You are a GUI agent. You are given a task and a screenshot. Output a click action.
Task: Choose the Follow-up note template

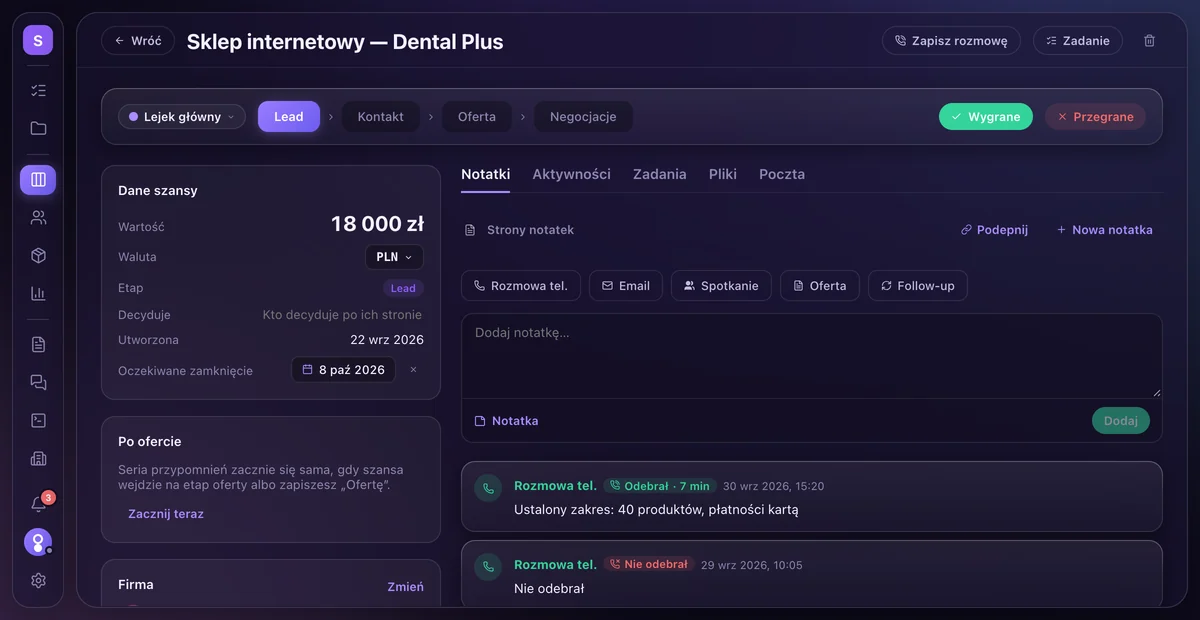[917, 286]
